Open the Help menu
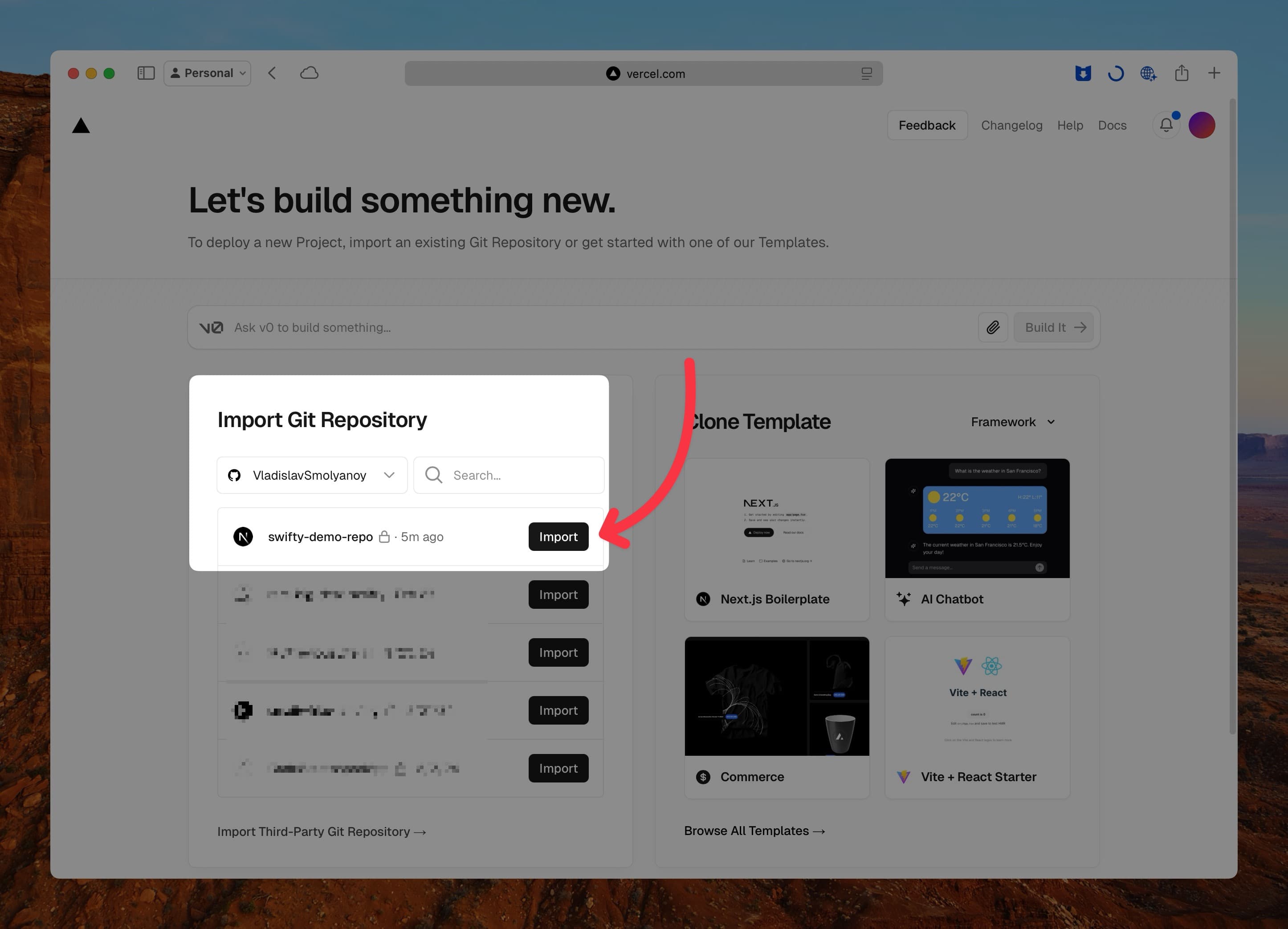 point(1070,126)
